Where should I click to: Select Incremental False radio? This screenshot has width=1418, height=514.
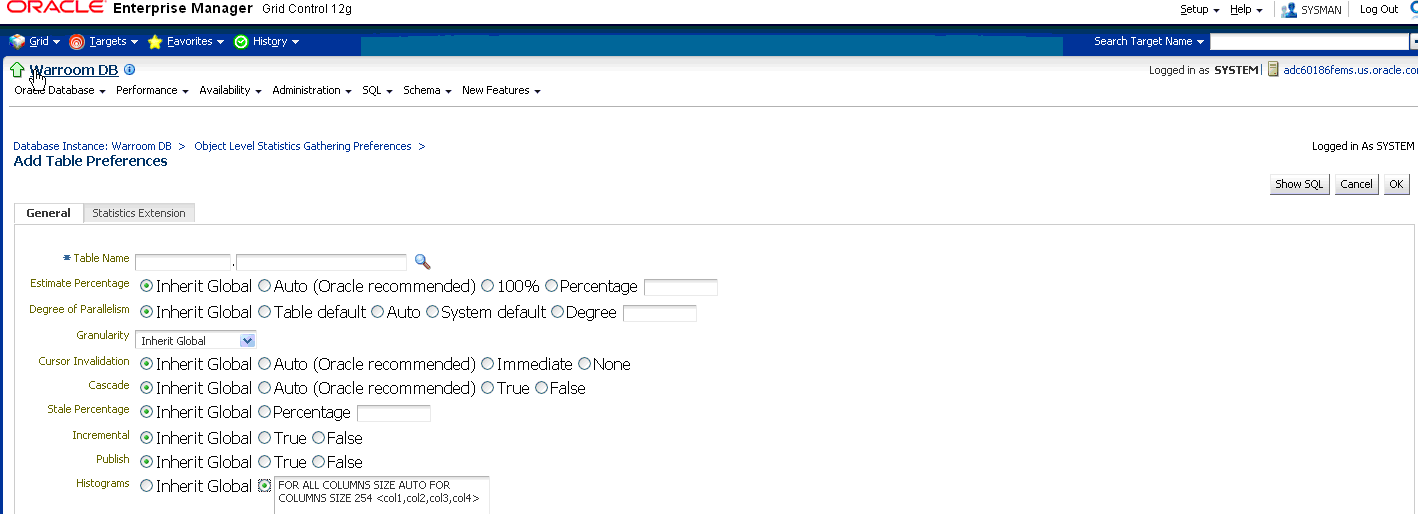click(318, 438)
